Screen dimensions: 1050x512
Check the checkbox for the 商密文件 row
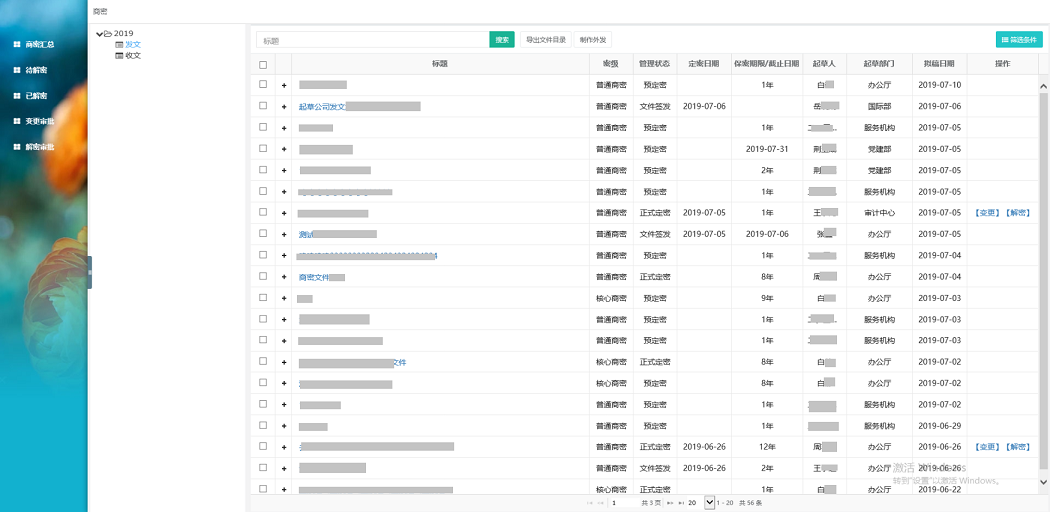pos(263,276)
